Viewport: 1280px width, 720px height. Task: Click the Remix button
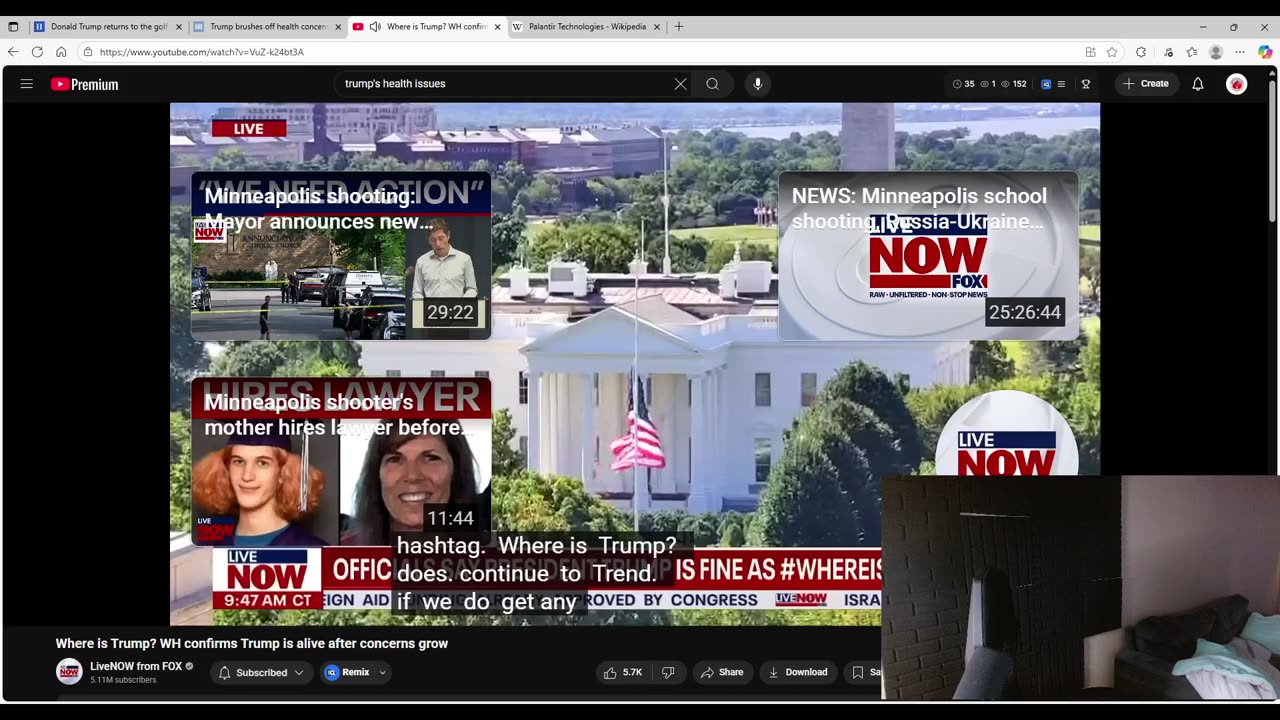click(x=348, y=673)
